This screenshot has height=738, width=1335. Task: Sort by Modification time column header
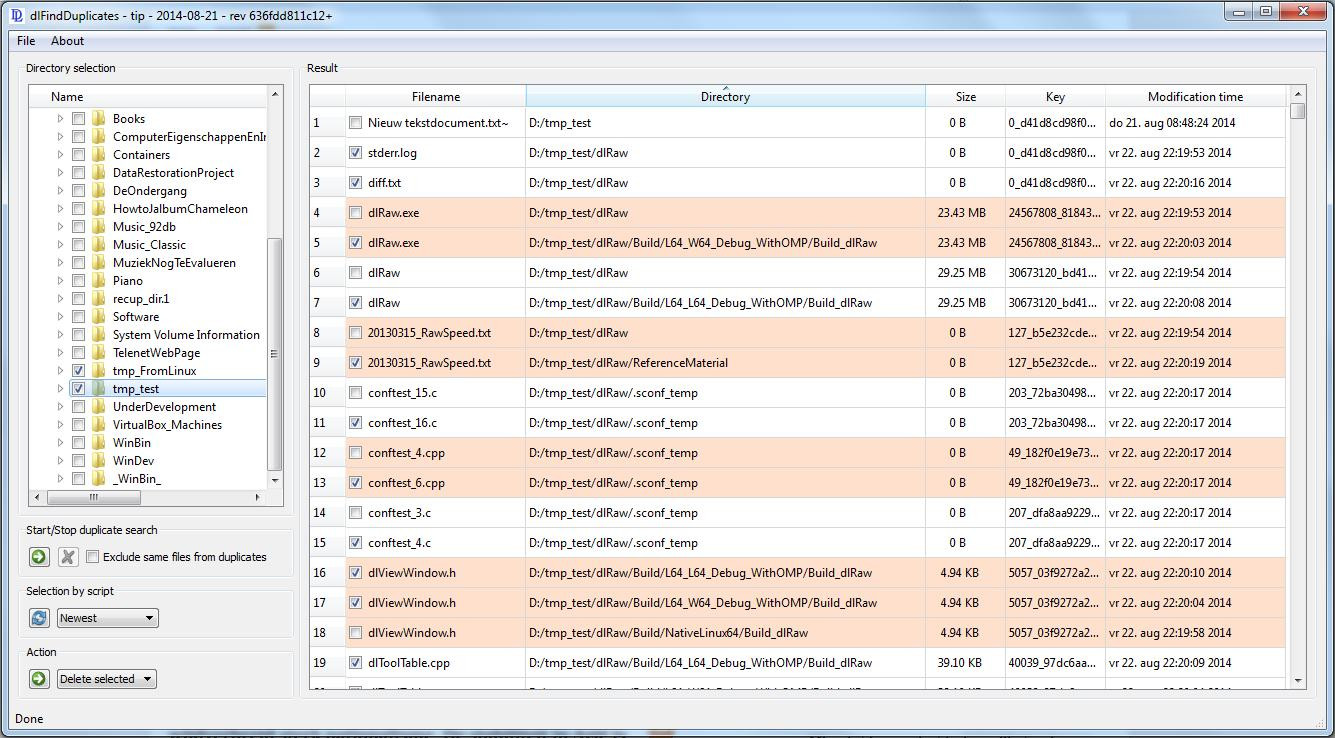point(1195,97)
